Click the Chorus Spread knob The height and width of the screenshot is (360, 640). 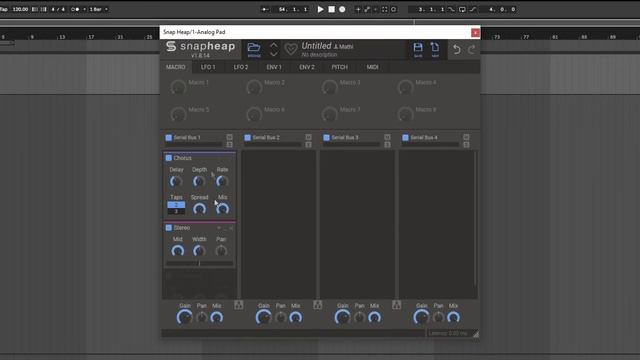[x=199, y=209]
